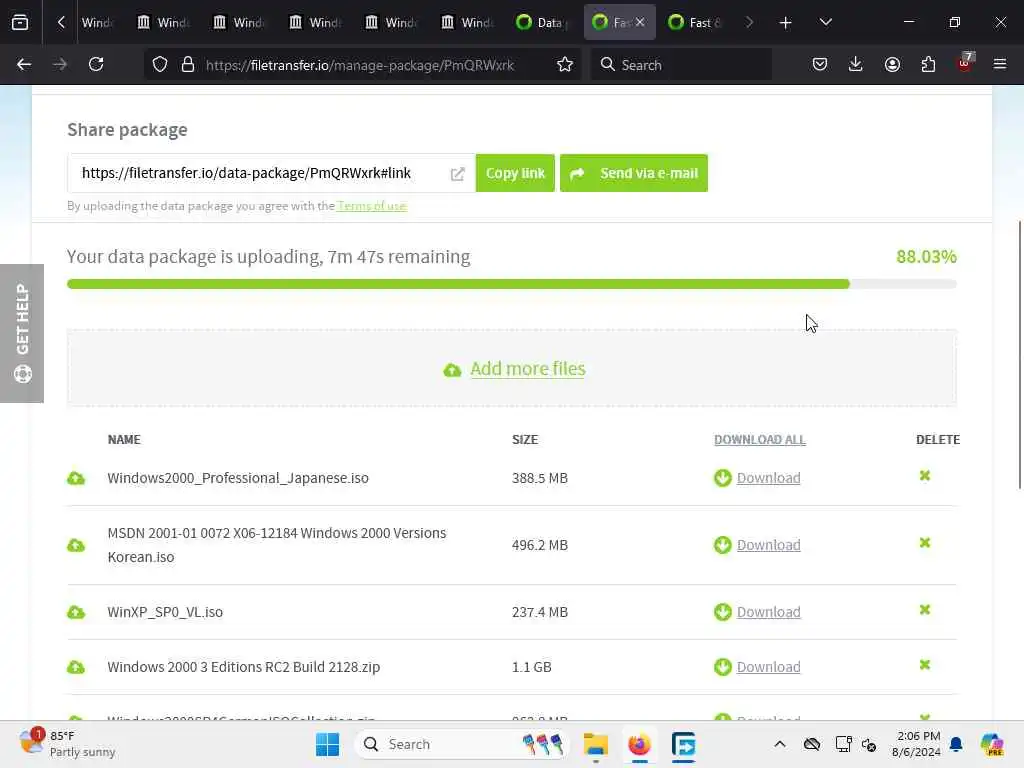Open the Firefox downloads panel
This screenshot has height=768, width=1024.
pos(856,64)
